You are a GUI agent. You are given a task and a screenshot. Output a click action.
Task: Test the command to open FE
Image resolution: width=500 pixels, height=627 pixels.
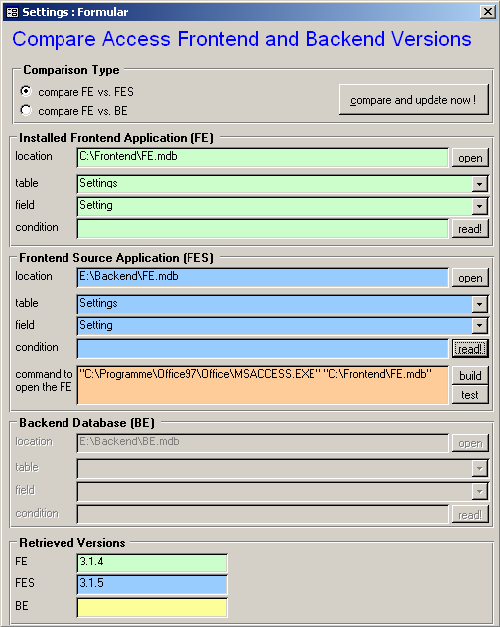click(470, 395)
